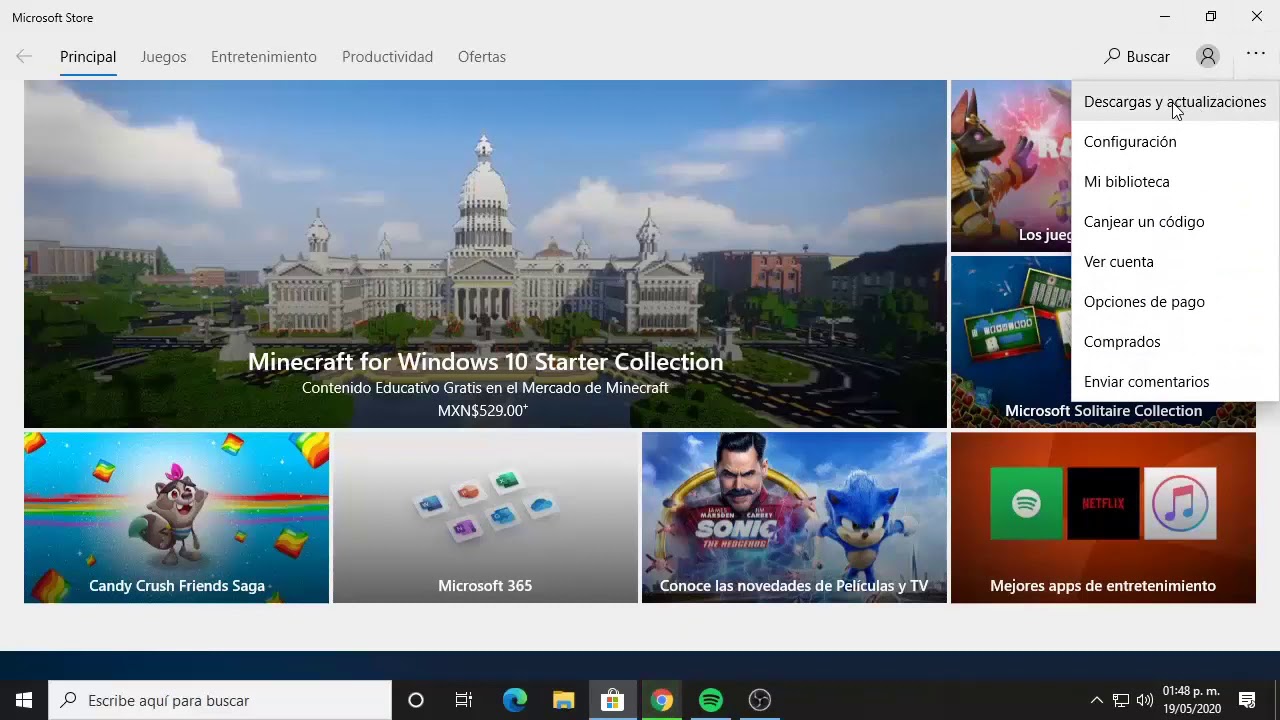Open Ver cuenta menu entry
The image size is (1280, 720).
(1174, 262)
